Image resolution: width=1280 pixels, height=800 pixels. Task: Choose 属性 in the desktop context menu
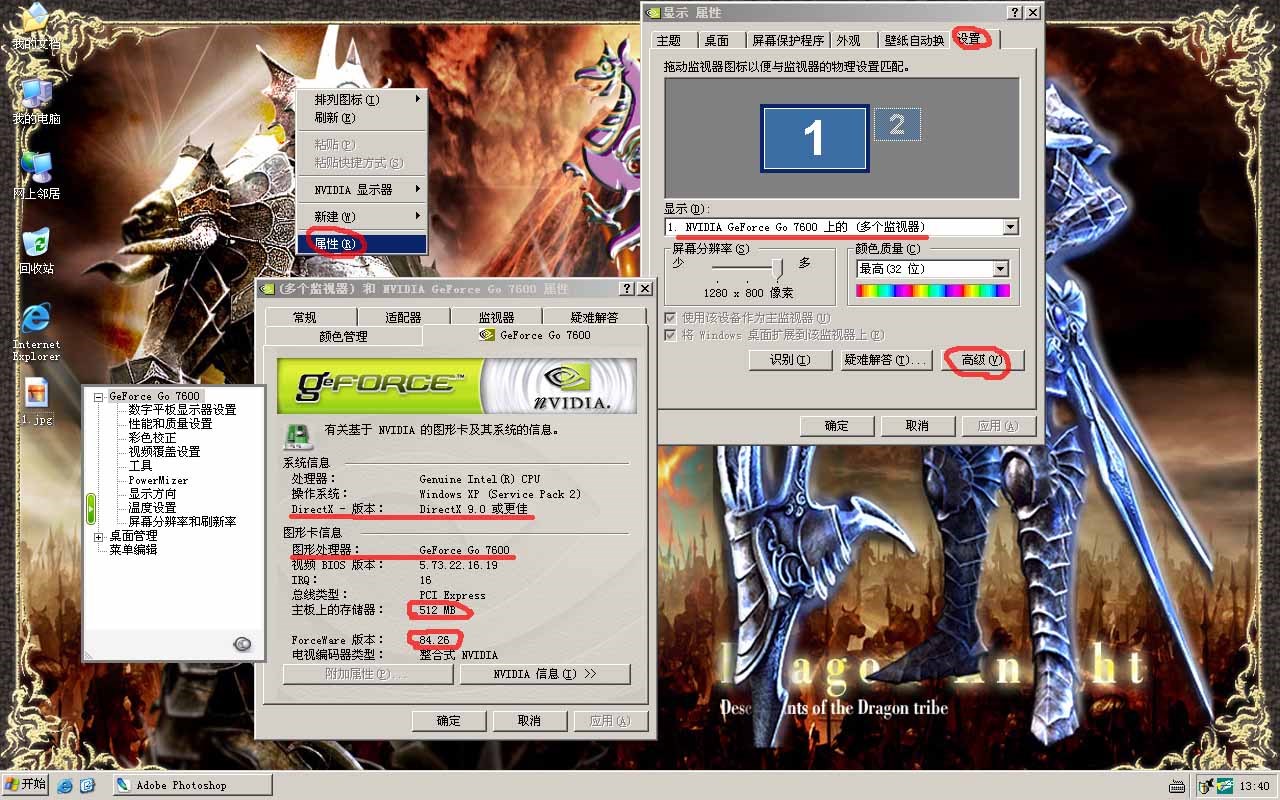pyautogui.click(x=362, y=243)
